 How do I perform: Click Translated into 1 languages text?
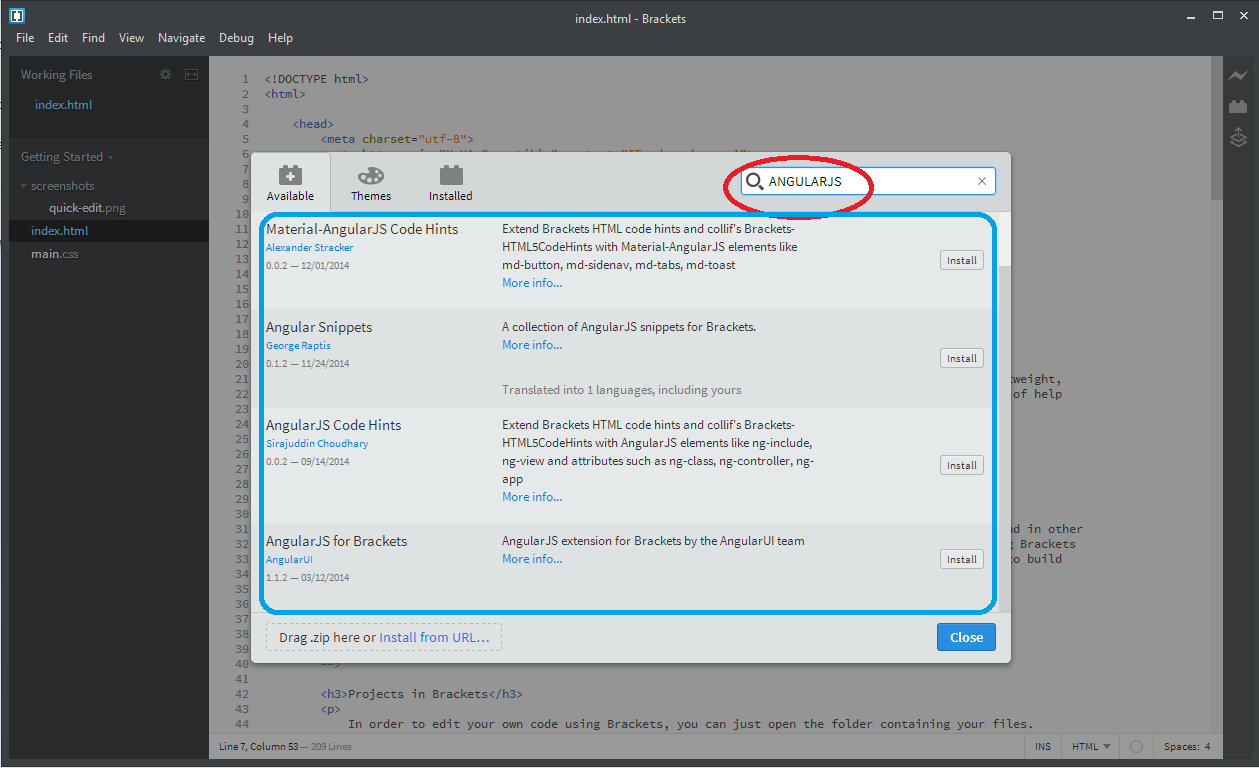(x=622, y=390)
